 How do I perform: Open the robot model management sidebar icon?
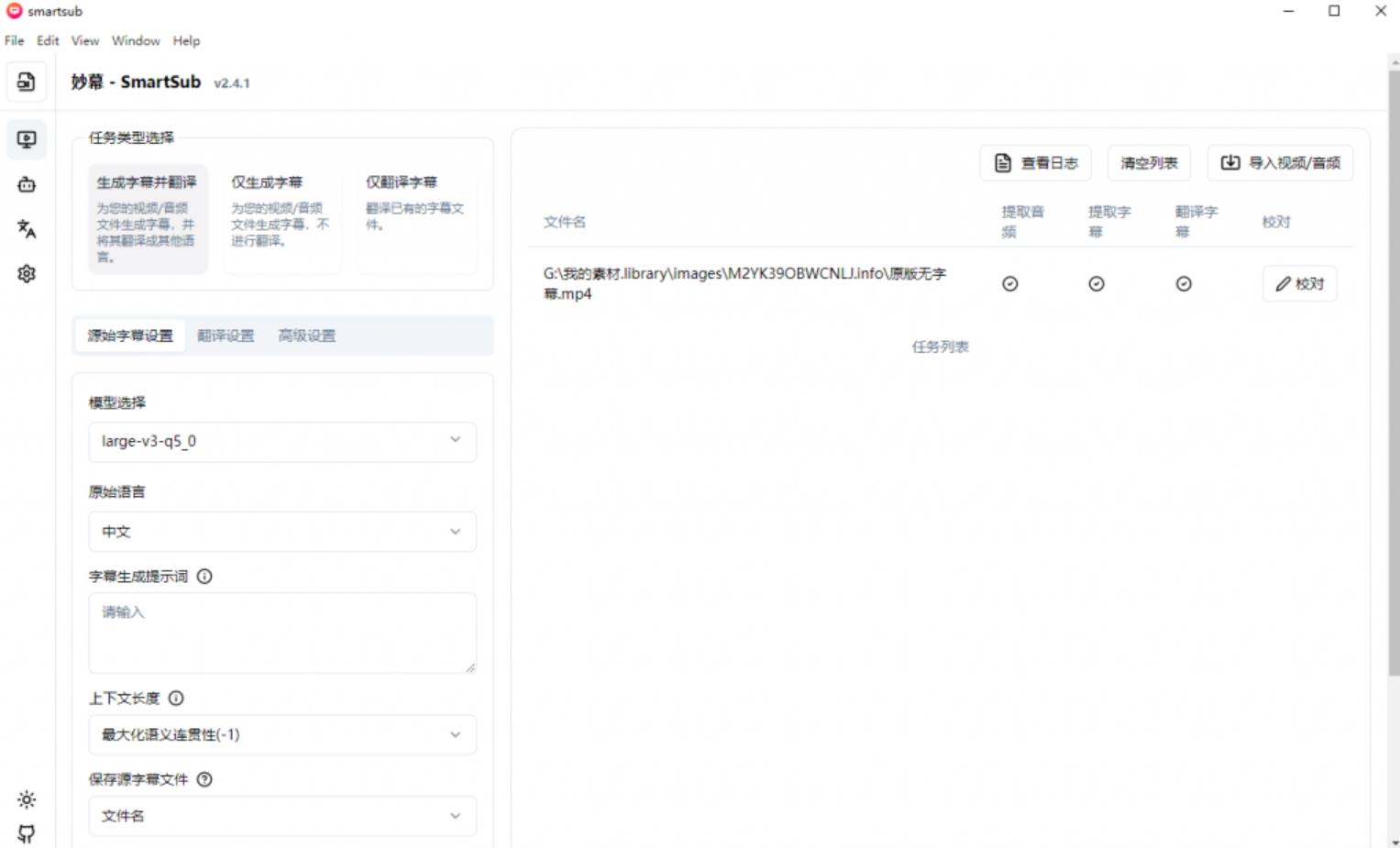27,184
